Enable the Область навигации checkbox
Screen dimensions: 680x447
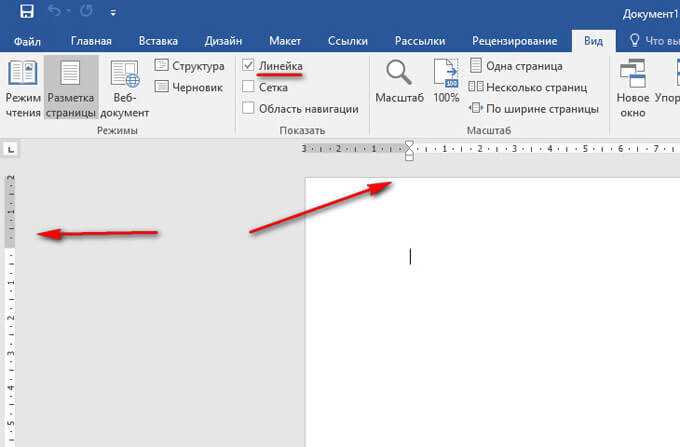[x=248, y=108]
